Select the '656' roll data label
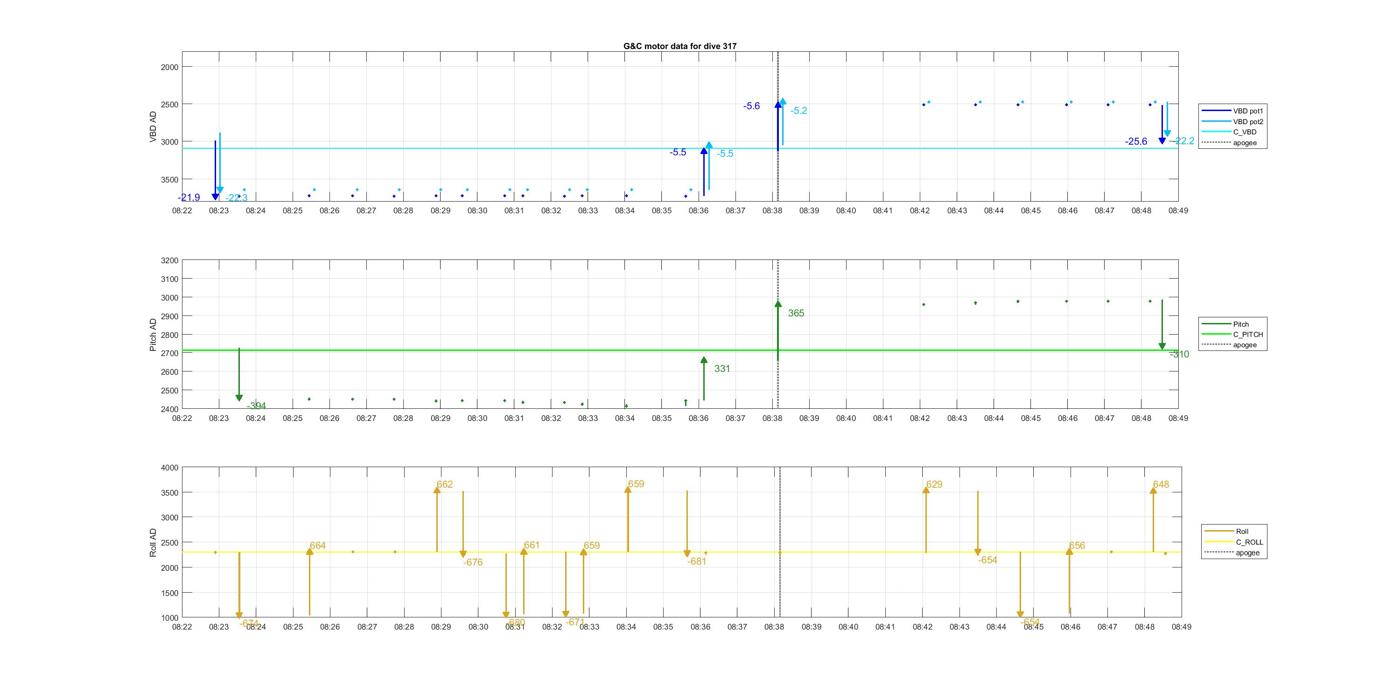The height and width of the screenshot is (693, 1400). click(x=1077, y=546)
